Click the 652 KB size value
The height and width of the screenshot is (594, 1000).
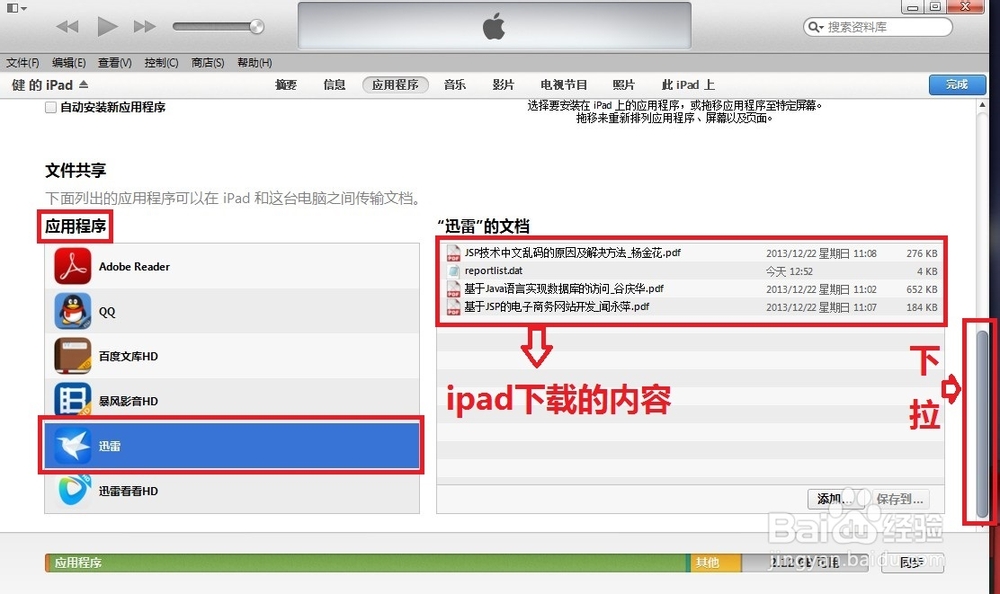(922, 289)
